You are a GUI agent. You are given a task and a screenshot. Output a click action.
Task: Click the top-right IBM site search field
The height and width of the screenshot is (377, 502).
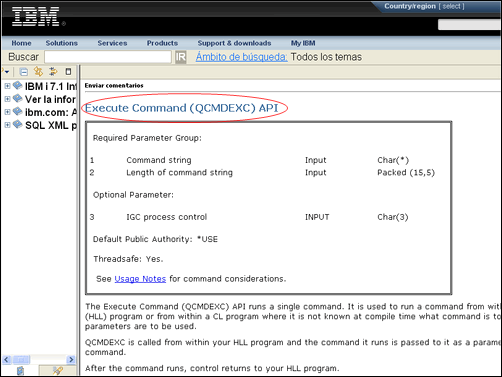coord(470,25)
